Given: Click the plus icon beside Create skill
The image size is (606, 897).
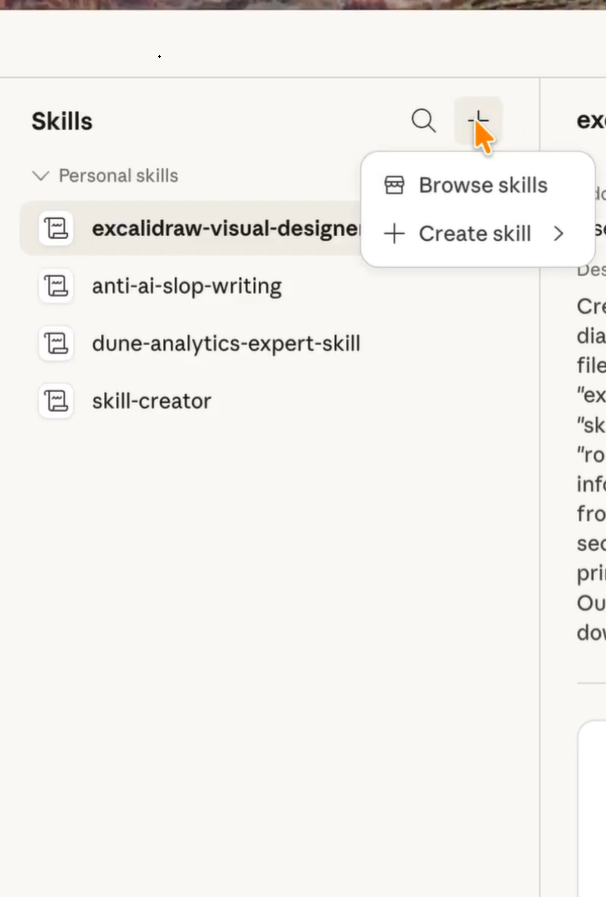Looking at the screenshot, I should click(394, 233).
